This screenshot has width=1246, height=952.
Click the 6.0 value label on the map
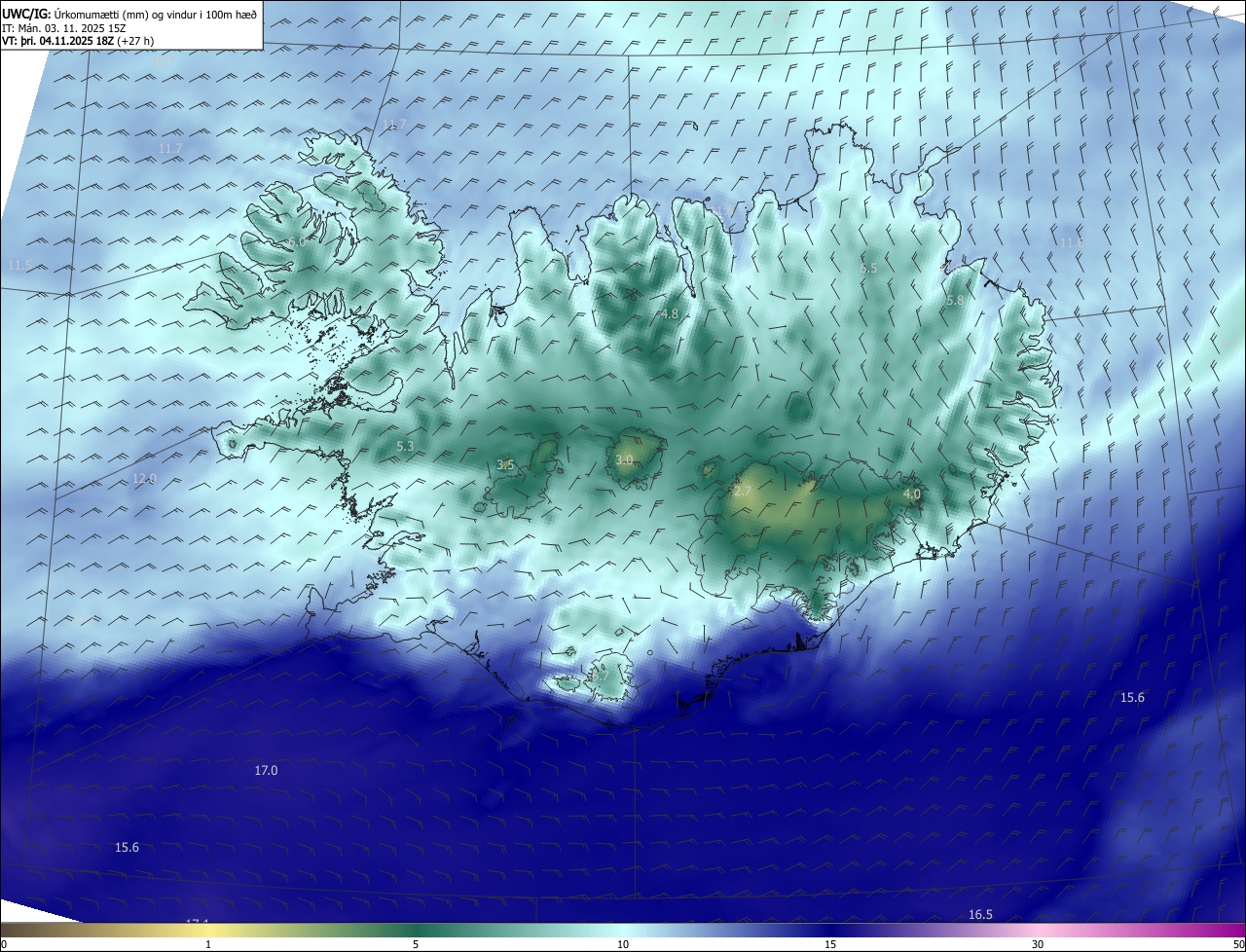(297, 240)
